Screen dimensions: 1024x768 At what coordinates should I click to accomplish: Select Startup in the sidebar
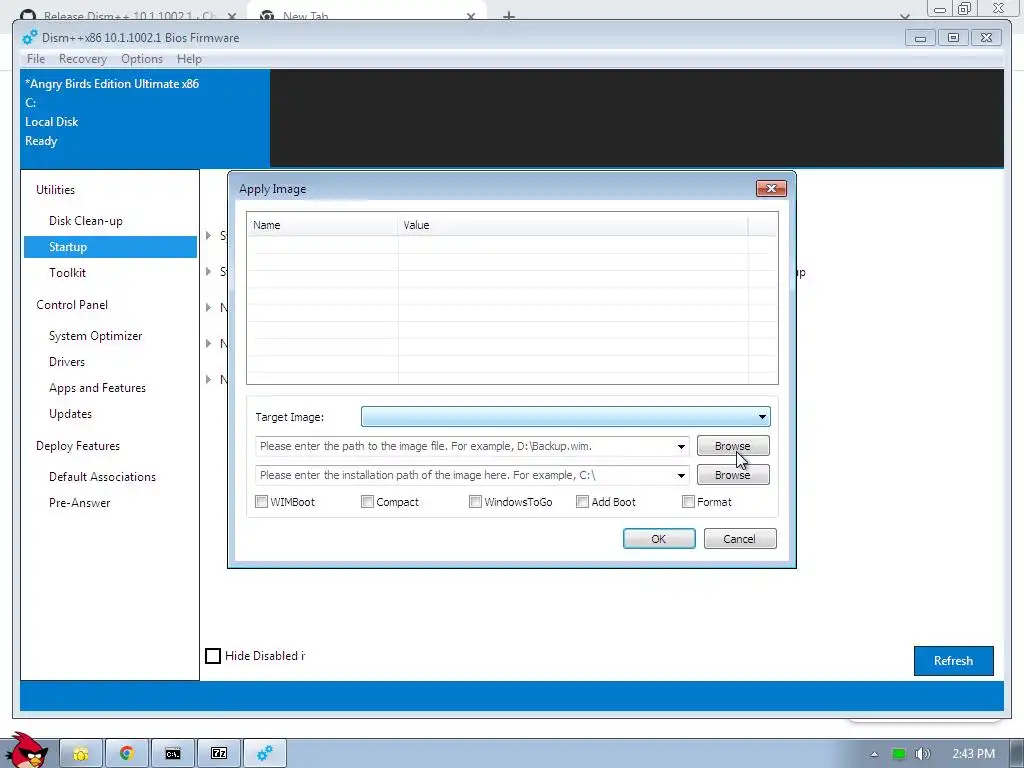tap(110, 247)
